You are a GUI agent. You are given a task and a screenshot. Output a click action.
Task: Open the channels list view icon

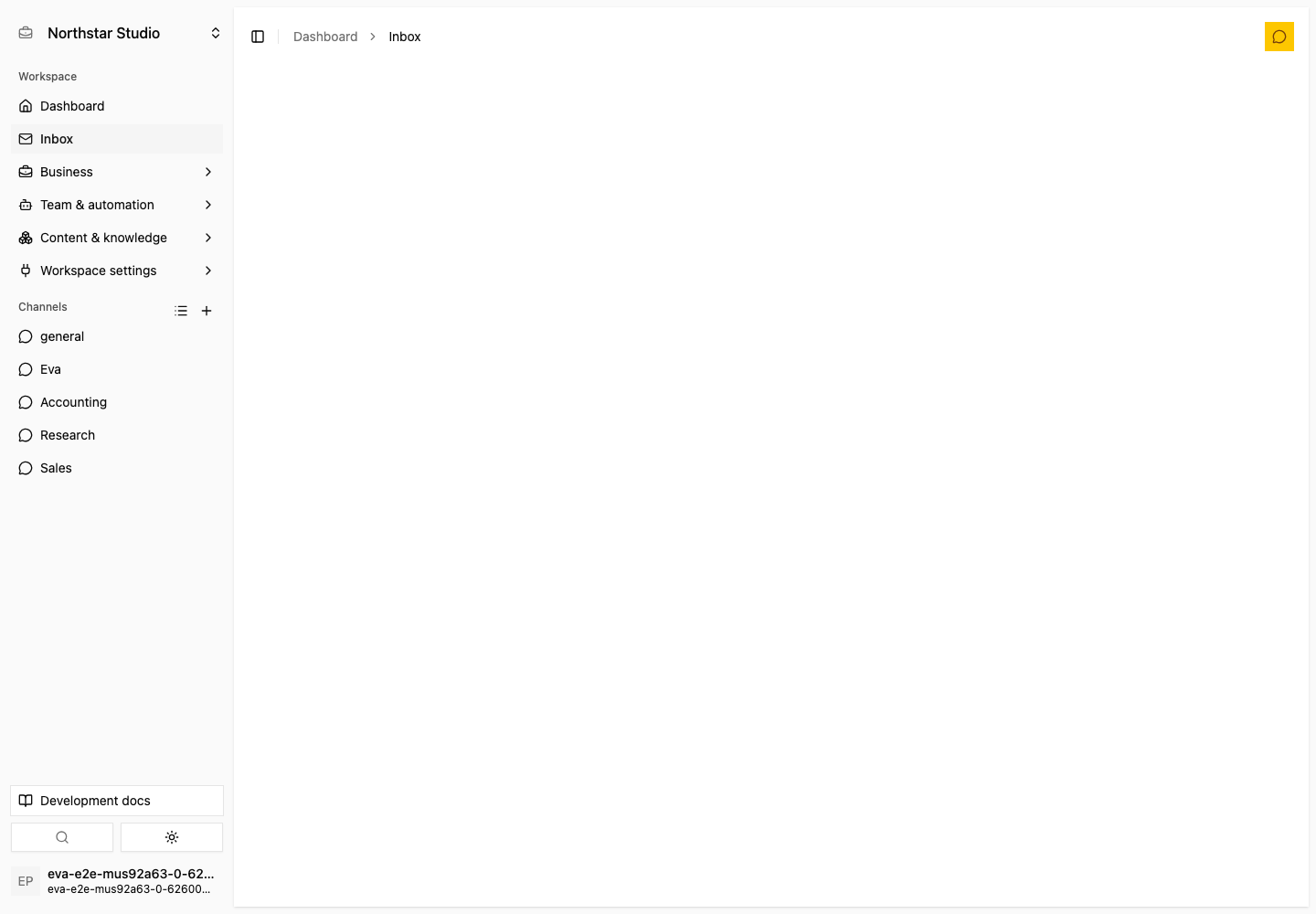coord(181,311)
